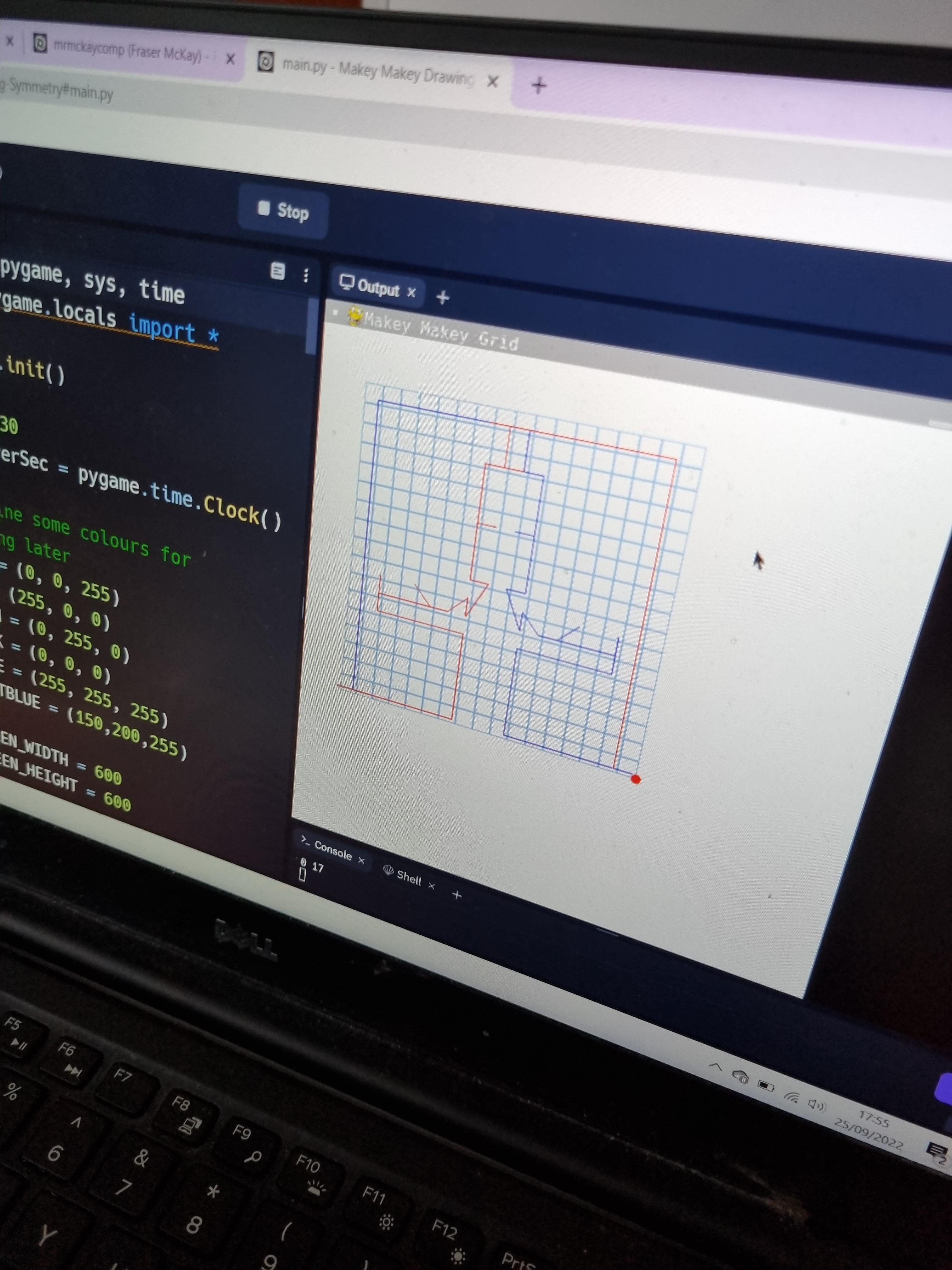Open the editor file docs icon
The height and width of the screenshot is (1270, 952).
(x=278, y=271)
